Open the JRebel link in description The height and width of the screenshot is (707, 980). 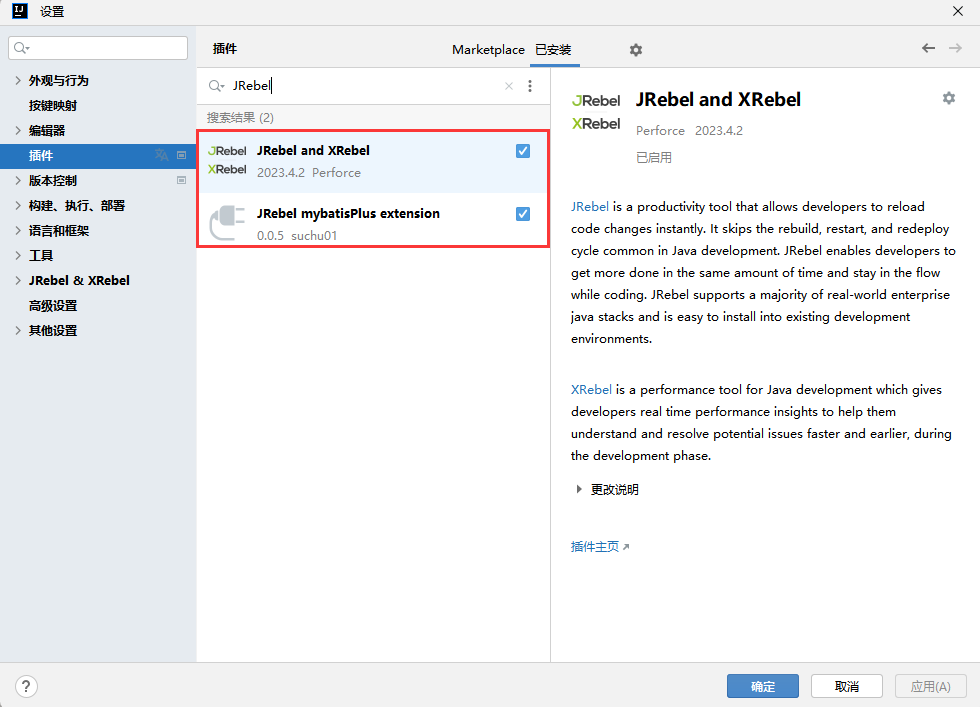point(589,207)
